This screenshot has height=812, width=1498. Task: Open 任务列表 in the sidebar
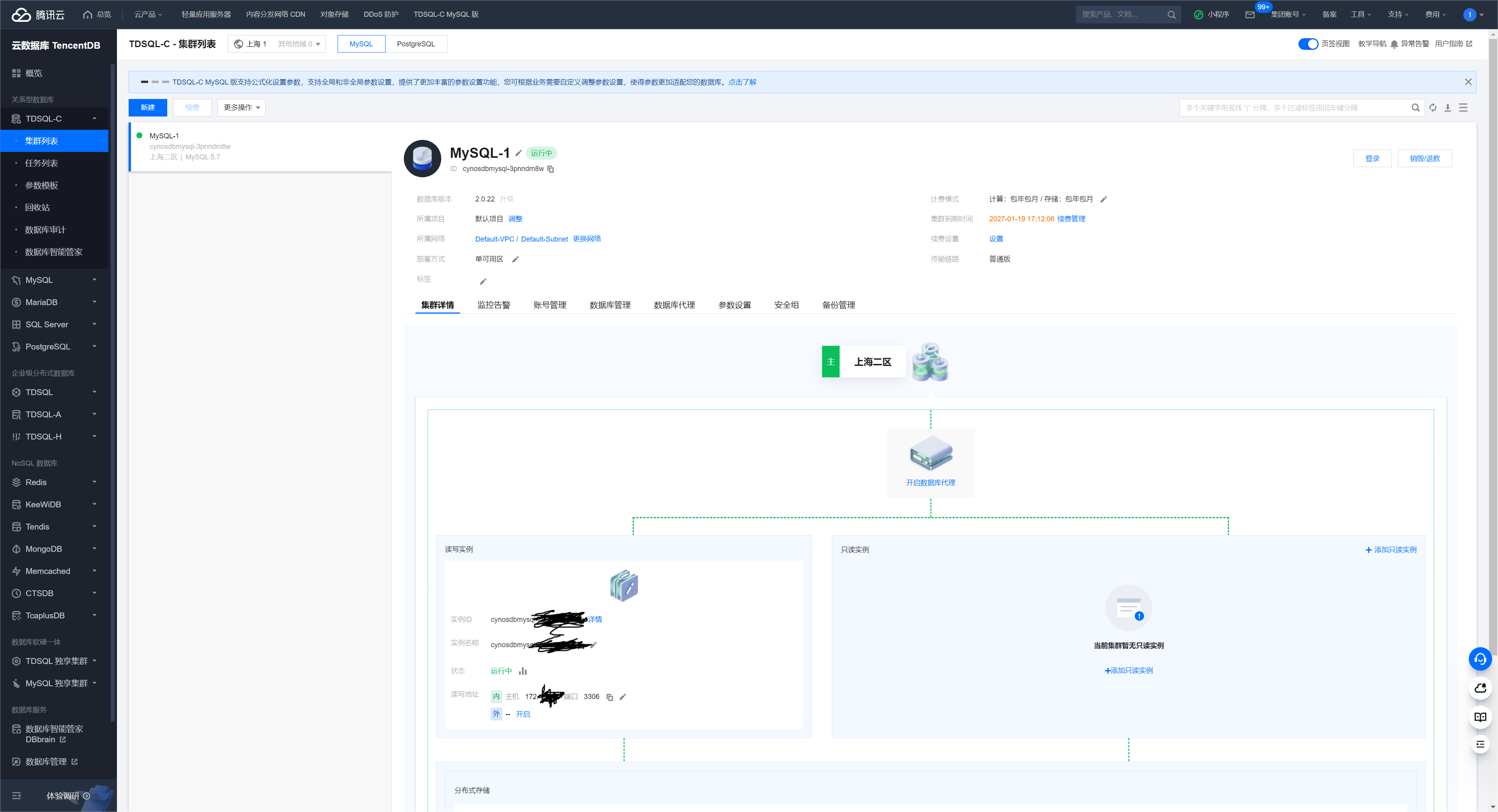click(x=41, y=163)
